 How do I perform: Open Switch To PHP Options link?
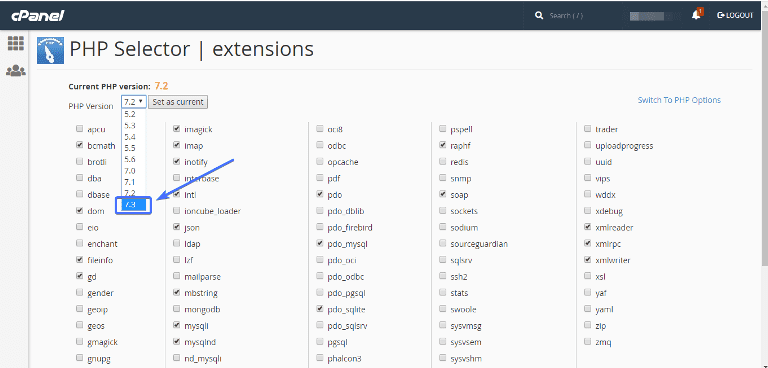click(679, 100)
